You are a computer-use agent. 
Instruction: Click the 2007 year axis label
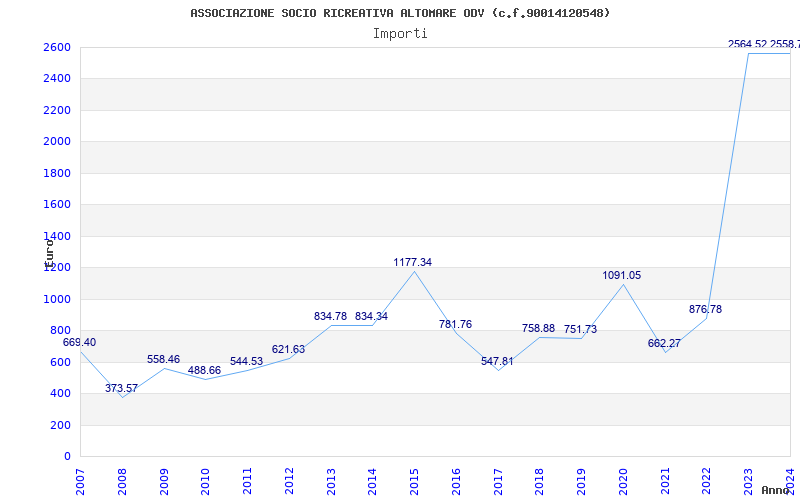tap(80, 480)
